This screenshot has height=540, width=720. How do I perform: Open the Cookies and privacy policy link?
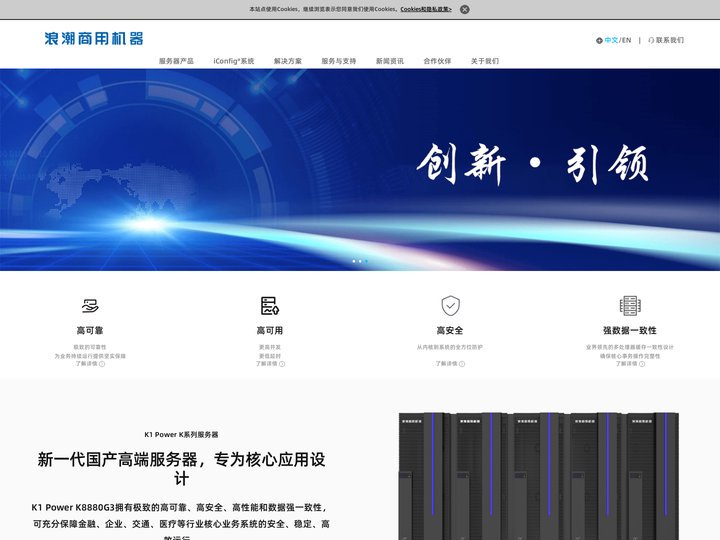(426, 9)
